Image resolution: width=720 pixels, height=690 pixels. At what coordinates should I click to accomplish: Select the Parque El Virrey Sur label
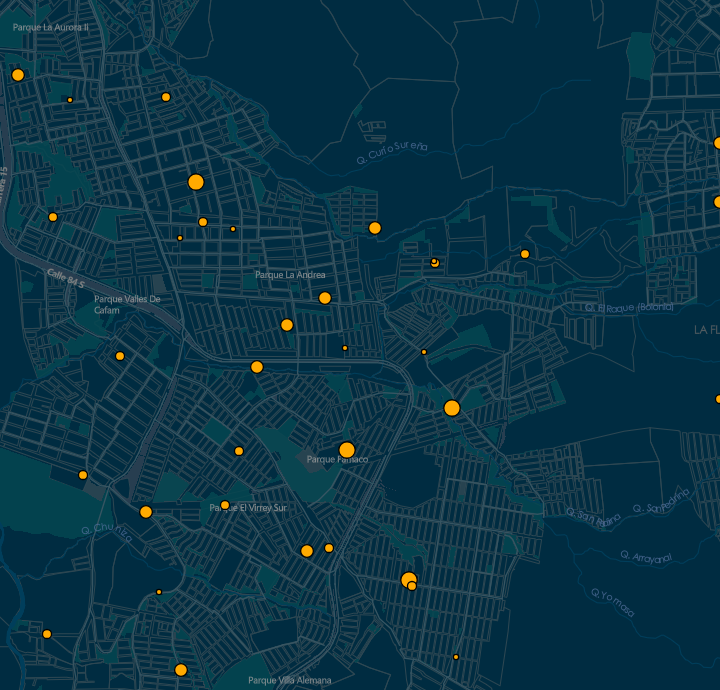tap(248, 508)
